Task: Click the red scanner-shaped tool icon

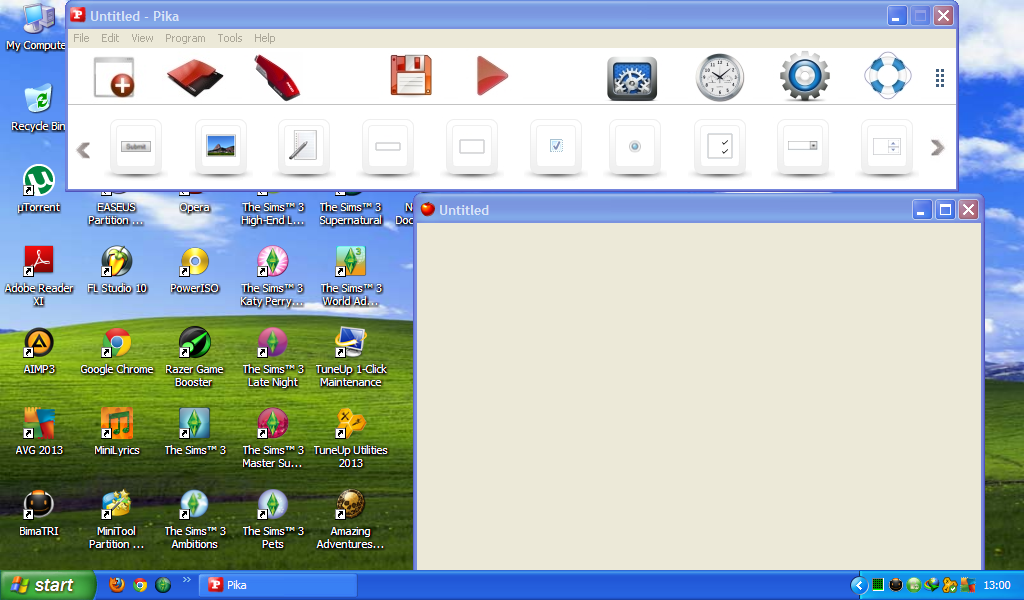Action: click(277, 78)
